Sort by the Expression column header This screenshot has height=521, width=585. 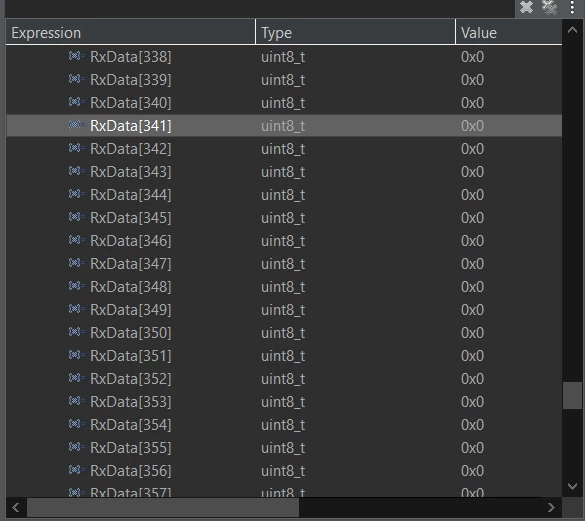click(x=131, y=32)
